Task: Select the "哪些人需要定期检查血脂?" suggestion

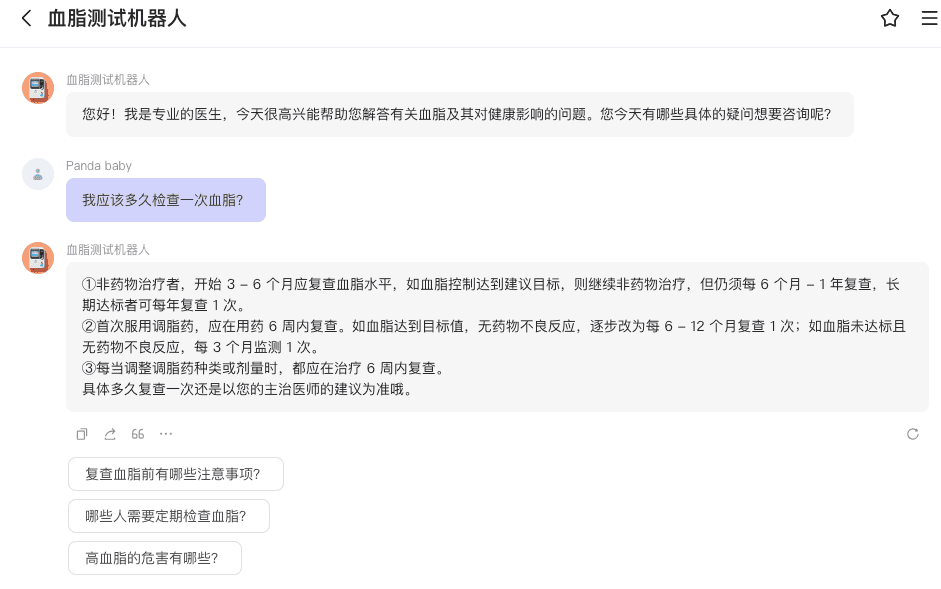Action: tap(168, 516)
